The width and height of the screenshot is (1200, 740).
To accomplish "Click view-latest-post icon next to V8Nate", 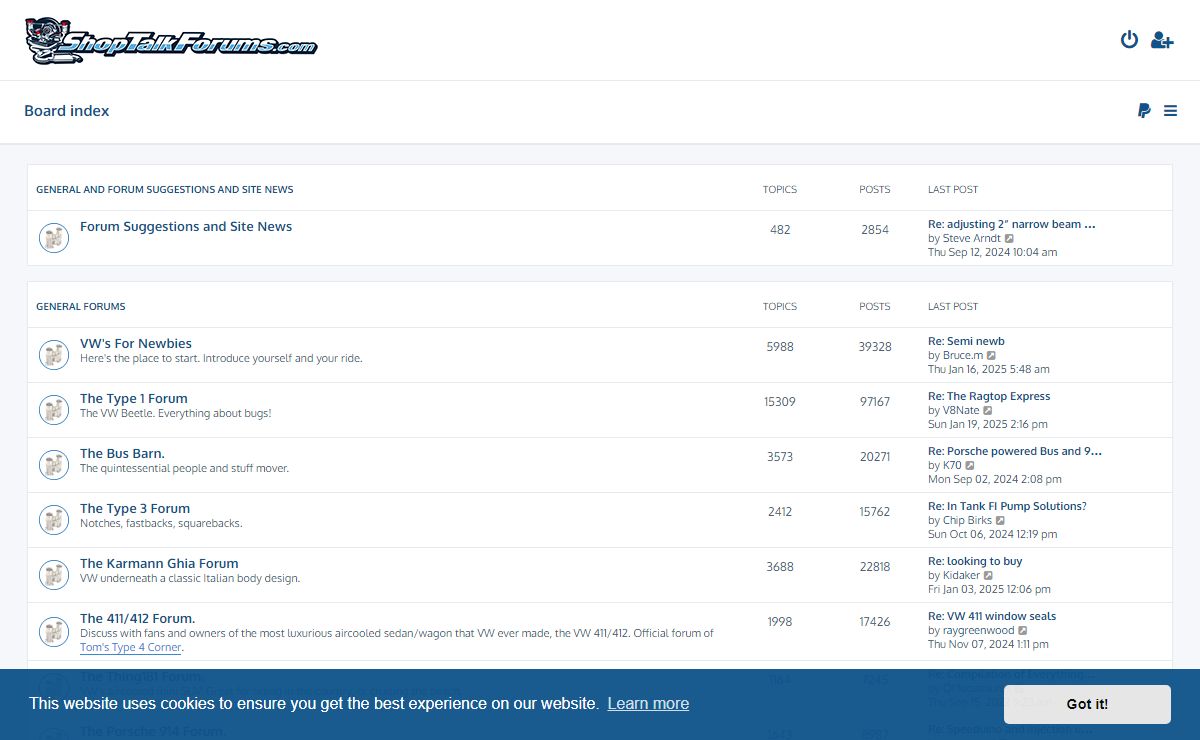I will click(988, 411).
